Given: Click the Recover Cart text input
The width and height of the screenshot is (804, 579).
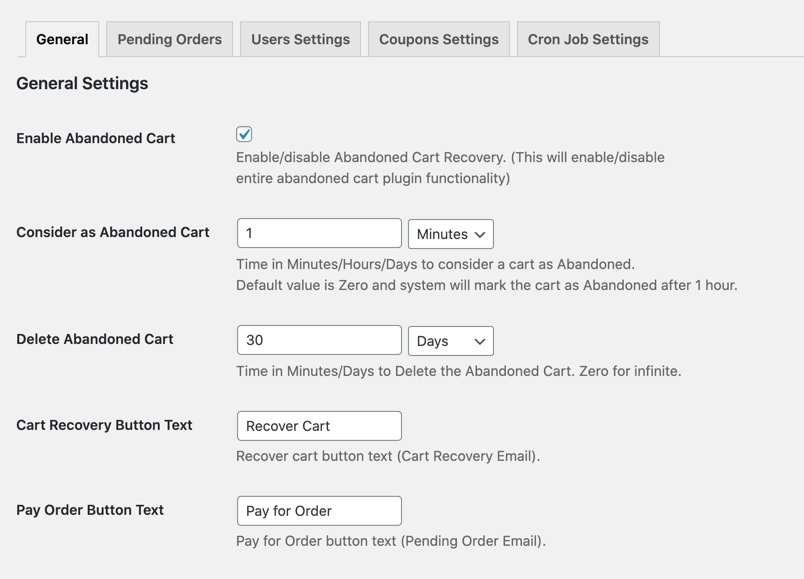Looking at the screenshot, I should click(x=319, y=426).
